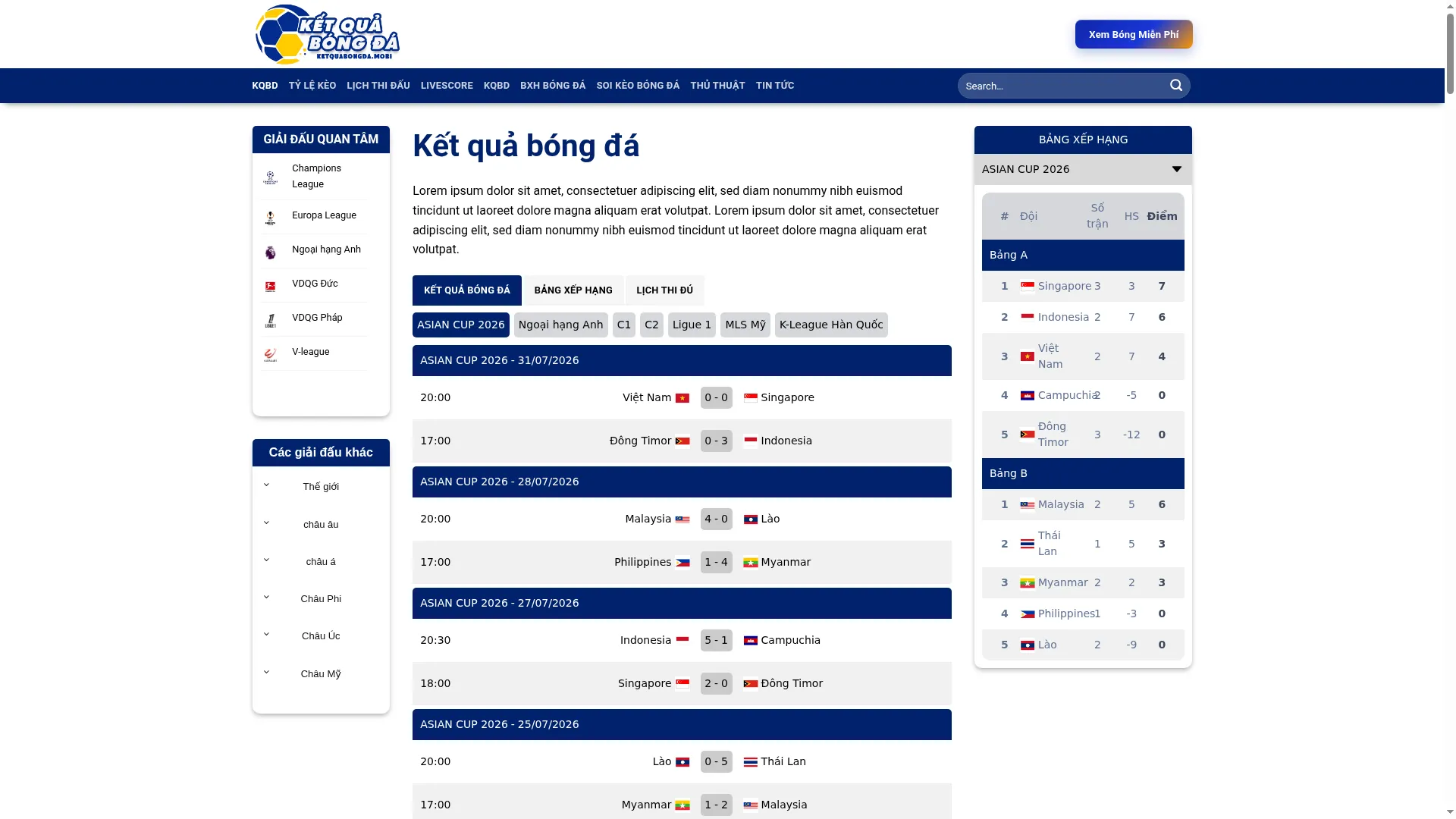1456x819 pixels.
Task: Select ASIAN CUP 2026 league filter
Action: coord(461,325)
